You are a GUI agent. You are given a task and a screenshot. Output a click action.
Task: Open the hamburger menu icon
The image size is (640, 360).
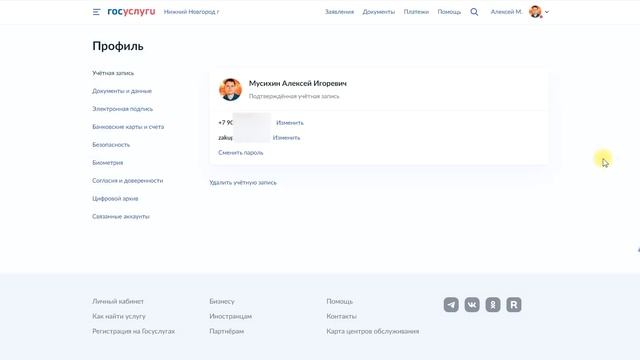96,12
